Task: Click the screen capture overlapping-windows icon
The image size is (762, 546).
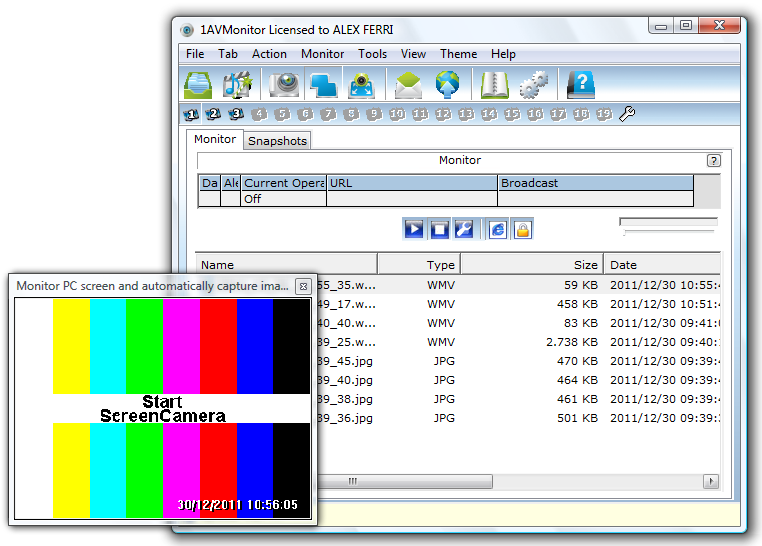Action: (x=322, y=86)
